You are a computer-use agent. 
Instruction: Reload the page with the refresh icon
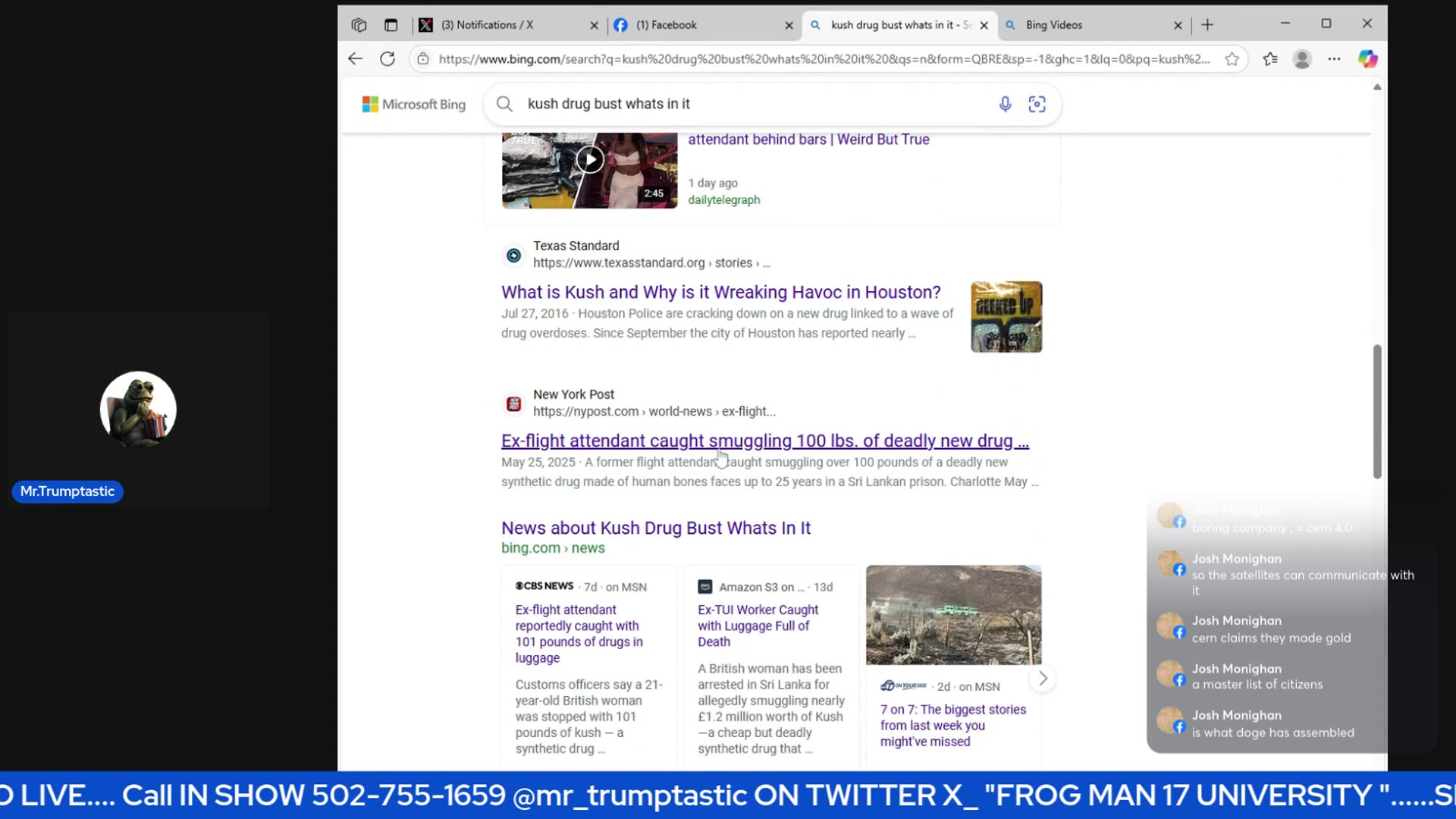coord(388,59)
